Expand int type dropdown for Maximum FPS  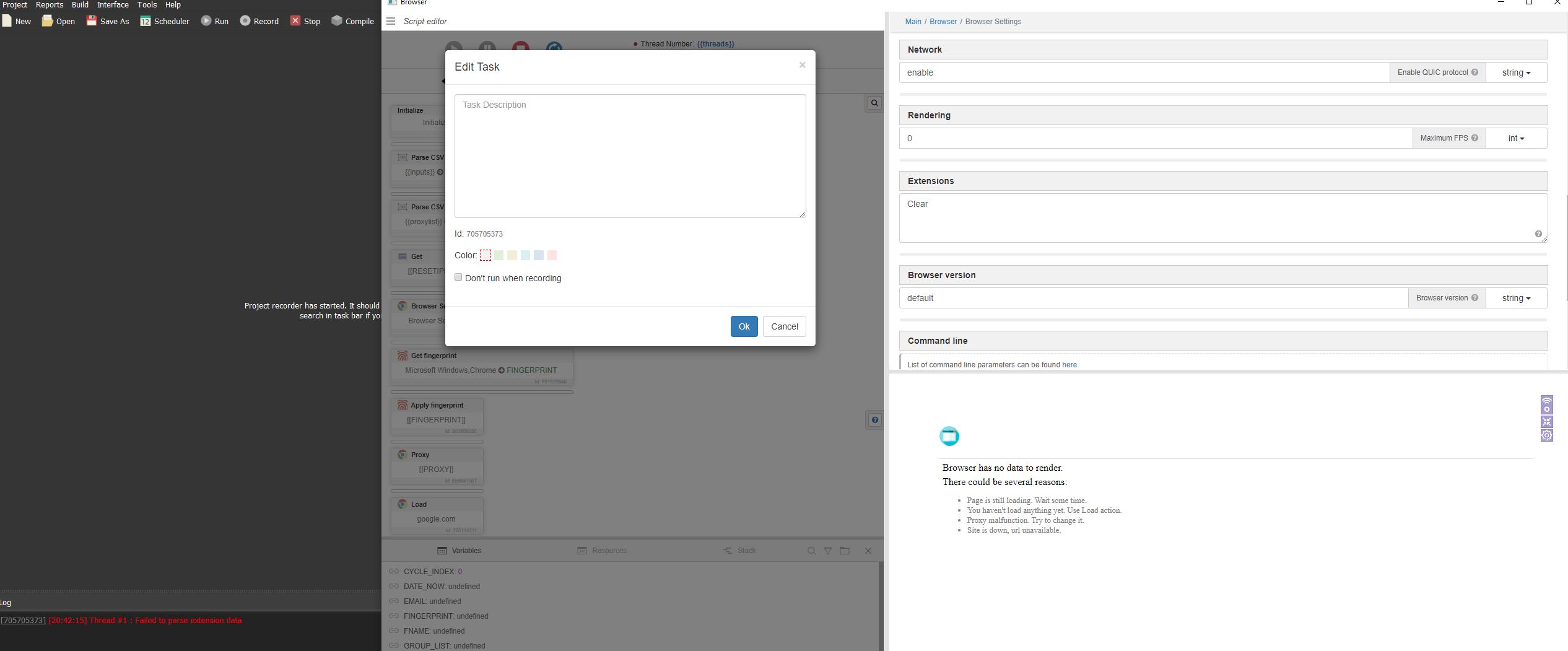click(x=1515, y=138)
